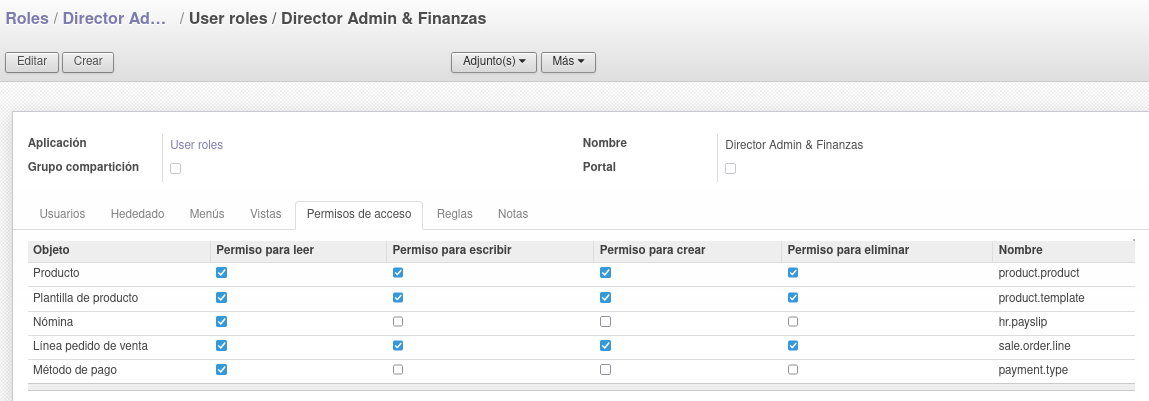The height and width of the screenshot is (401, 1149).
Task: Toggle create permission for Línea pedido de venta
Action: [605, 345]
